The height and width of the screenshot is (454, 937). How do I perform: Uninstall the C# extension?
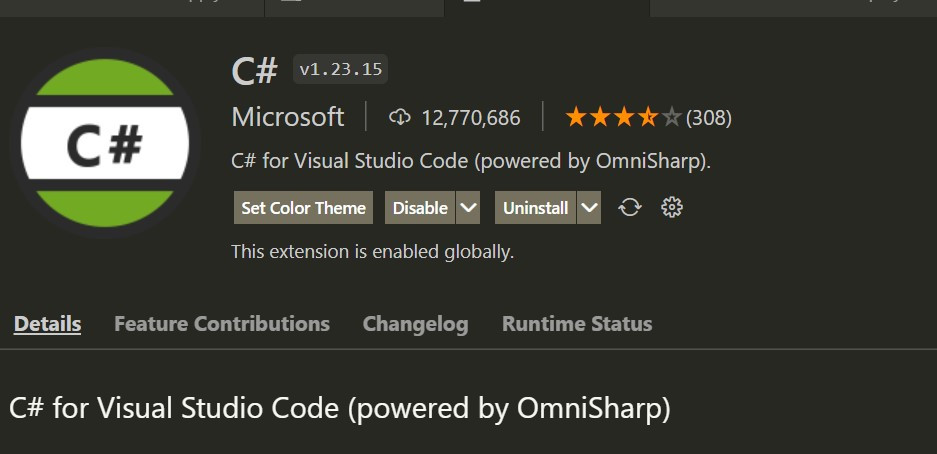tap(535, 208)
